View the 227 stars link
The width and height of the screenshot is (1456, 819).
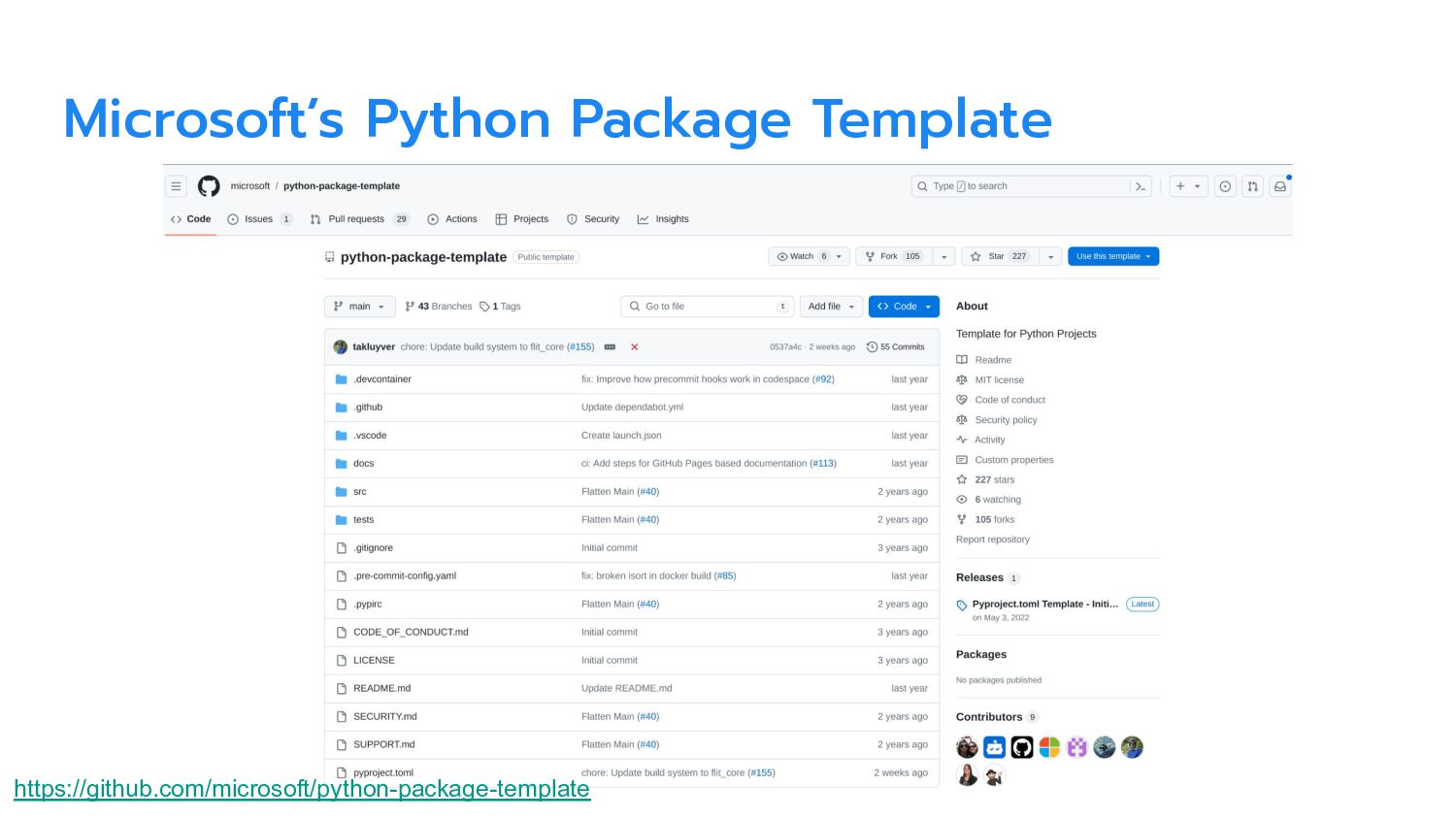985,479
